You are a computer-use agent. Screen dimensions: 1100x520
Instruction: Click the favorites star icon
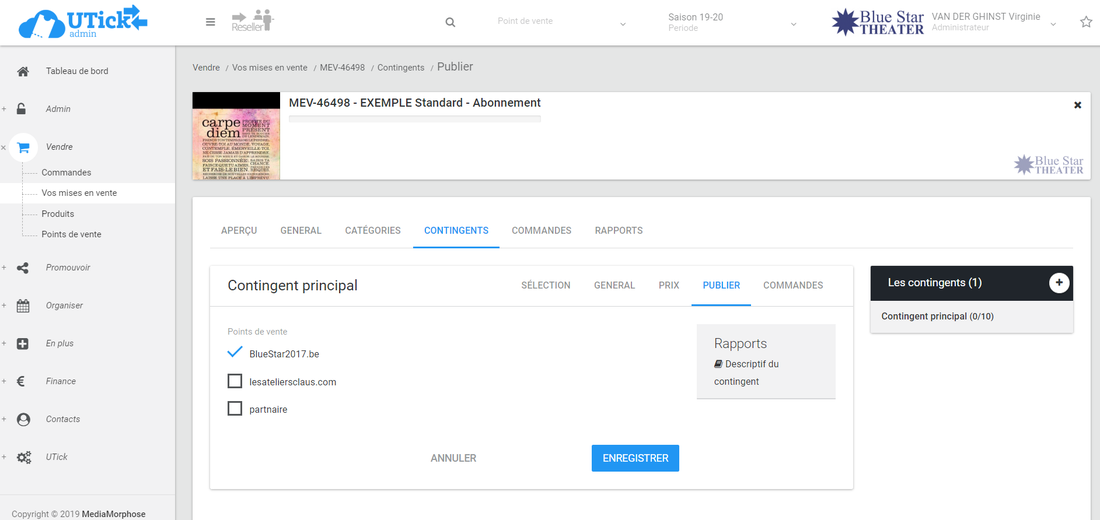pyautogui.click(x=1086, y=22)
